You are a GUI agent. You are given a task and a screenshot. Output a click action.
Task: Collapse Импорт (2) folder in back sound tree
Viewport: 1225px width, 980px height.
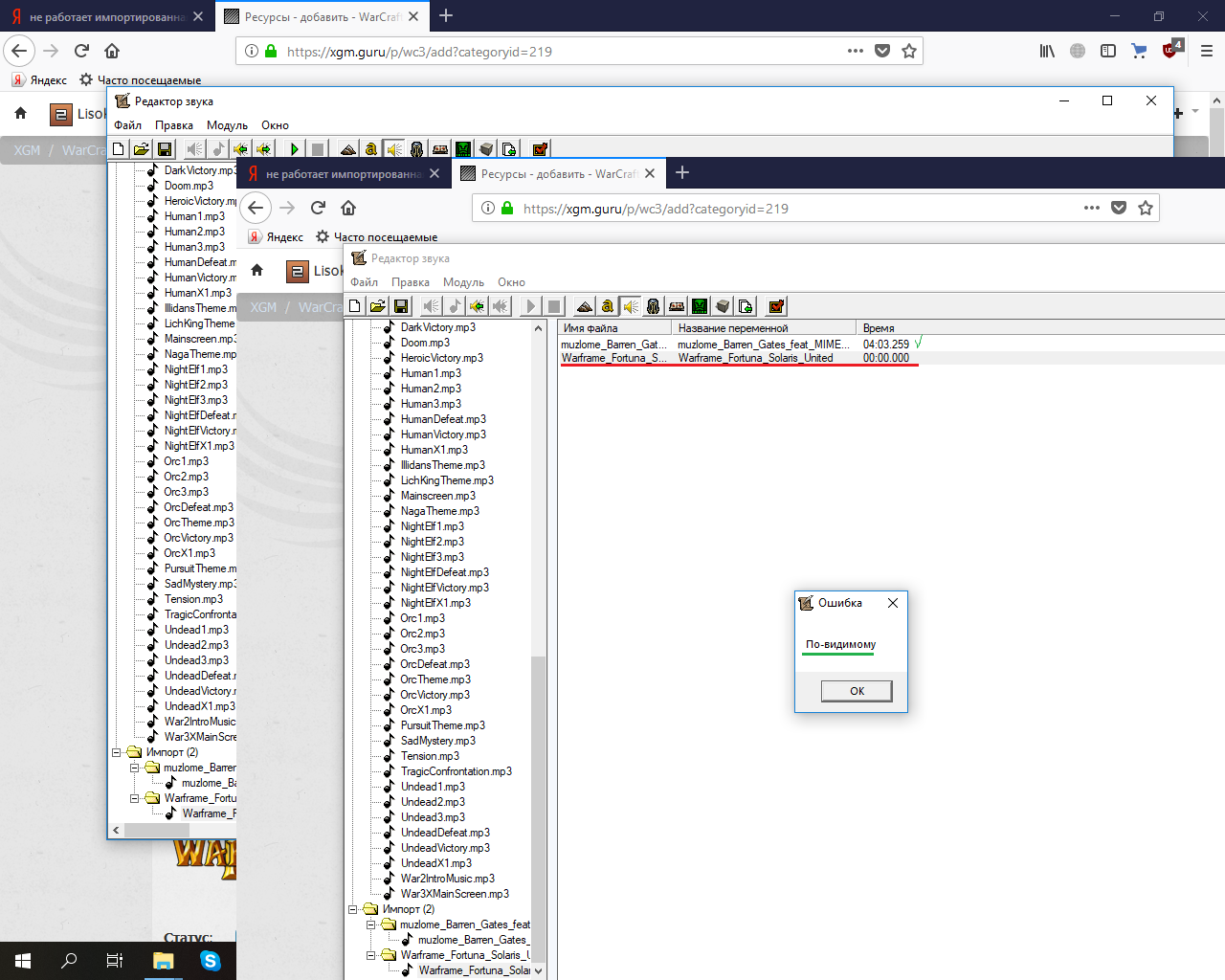(117, 752)
